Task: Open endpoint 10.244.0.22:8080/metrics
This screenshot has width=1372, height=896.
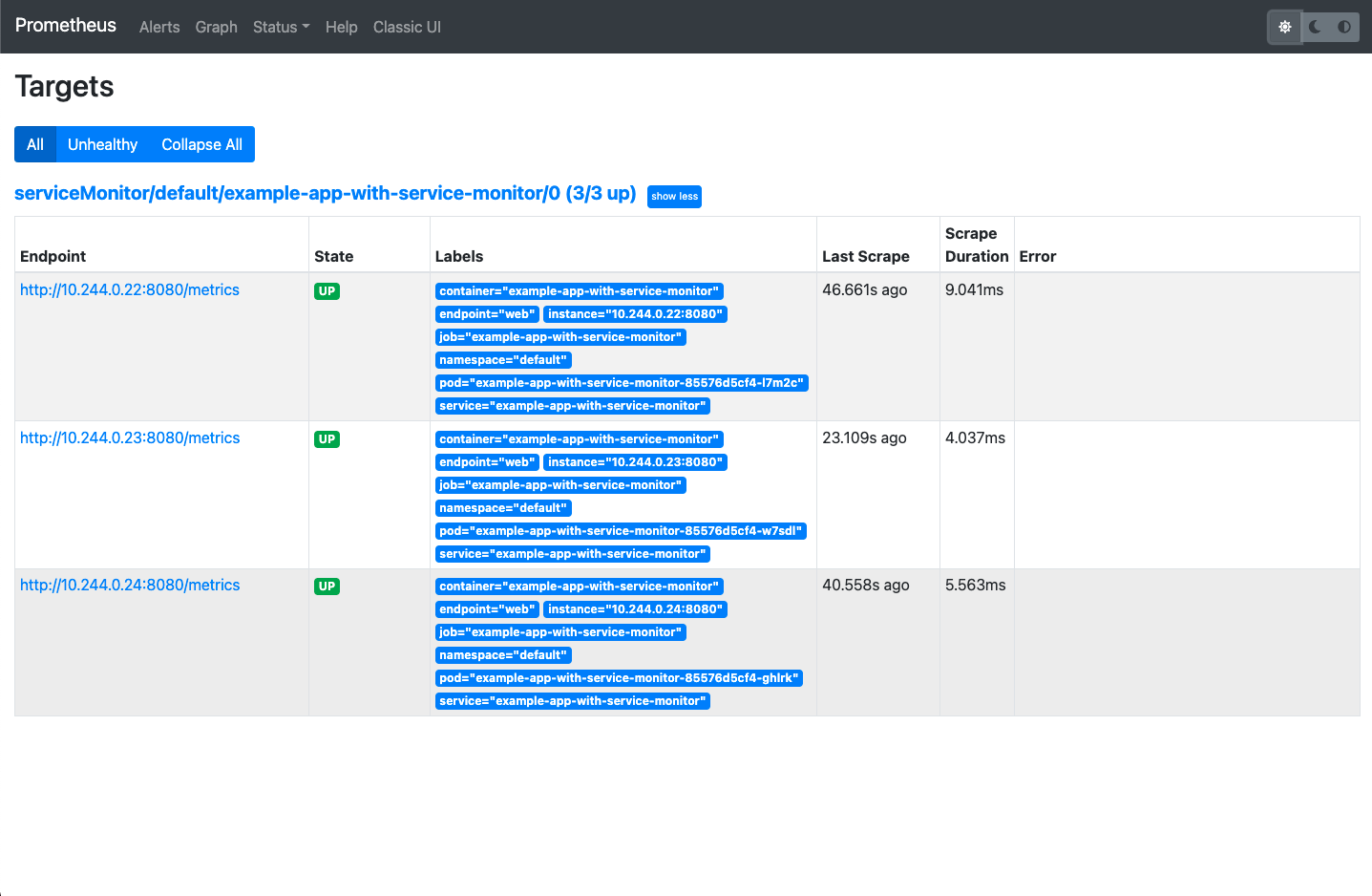Action: (130, 289)
